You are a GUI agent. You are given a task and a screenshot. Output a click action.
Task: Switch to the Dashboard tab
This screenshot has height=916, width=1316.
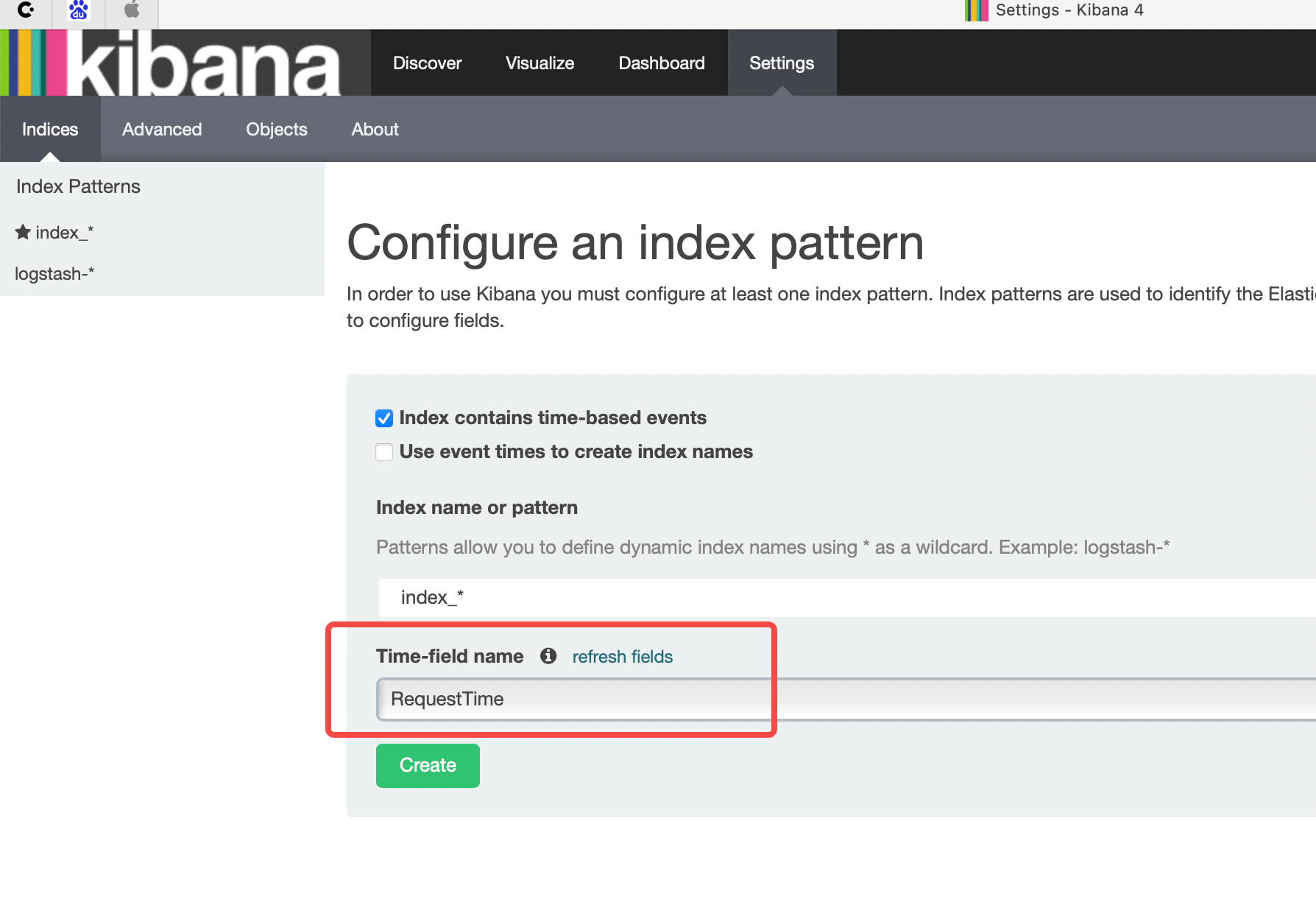(x=662, y=63)
